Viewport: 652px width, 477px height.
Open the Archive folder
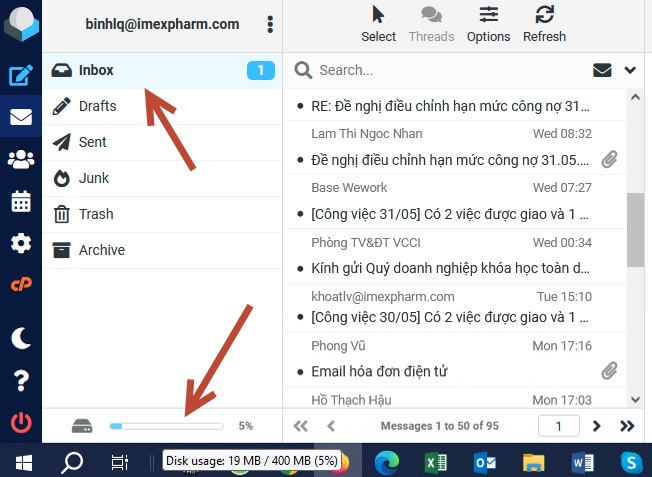coord(162,250)
